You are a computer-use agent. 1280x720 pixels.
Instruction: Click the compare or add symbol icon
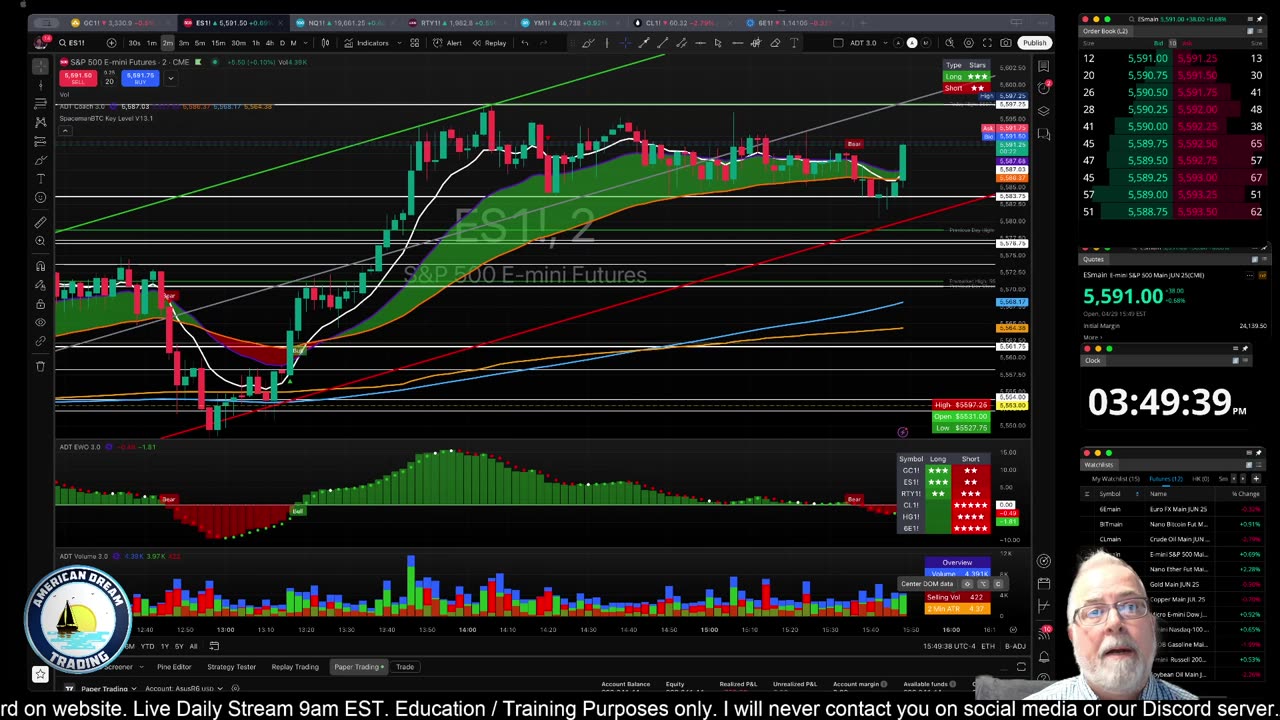point(111,43)
